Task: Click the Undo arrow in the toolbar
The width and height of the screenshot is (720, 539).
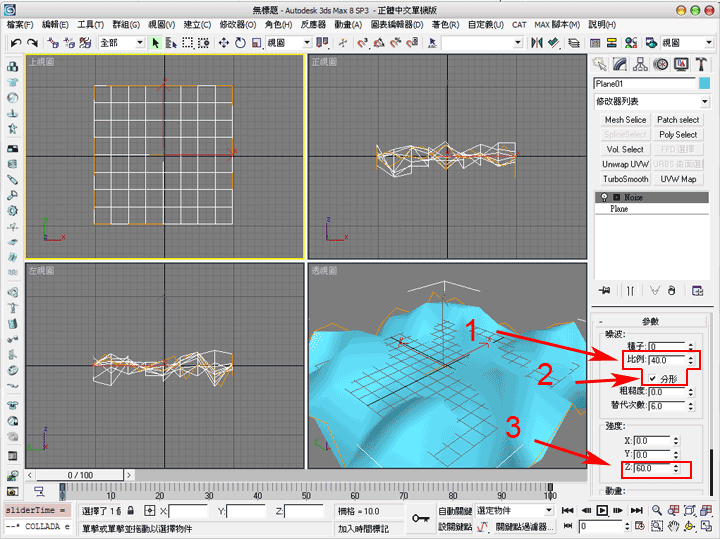Action: click(16, 43)
